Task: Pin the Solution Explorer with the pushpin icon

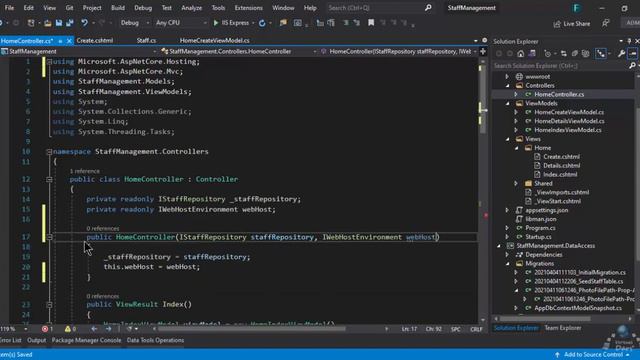Action: coord(629,41)
